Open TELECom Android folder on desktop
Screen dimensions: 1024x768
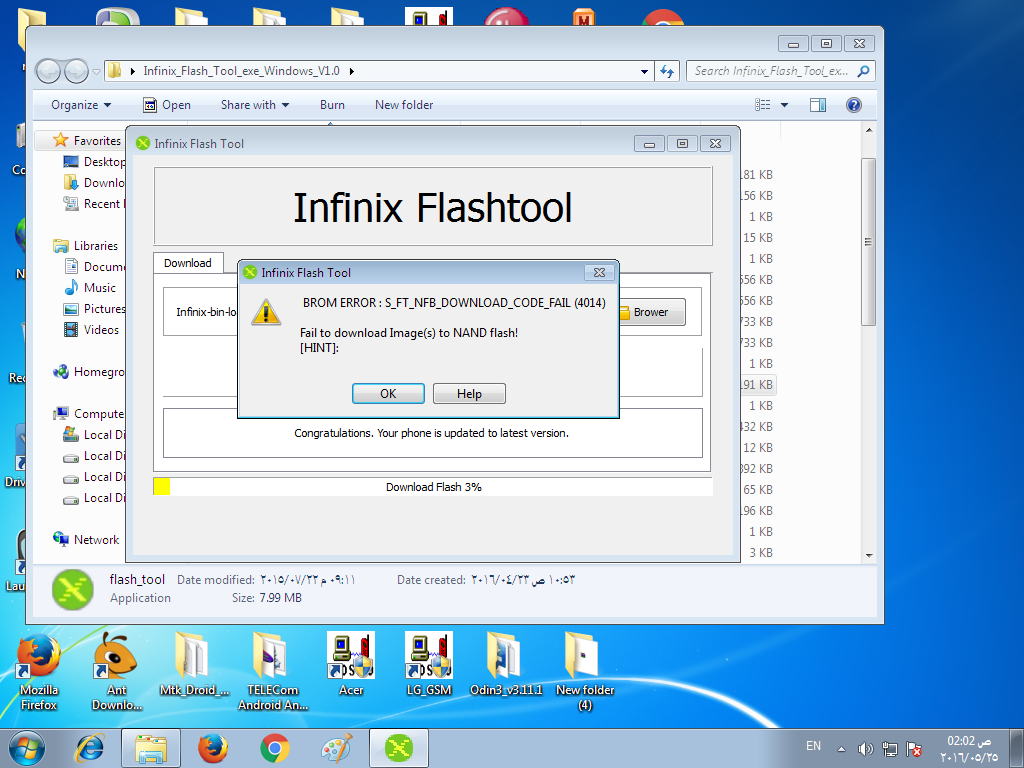(x=272, y=673)
